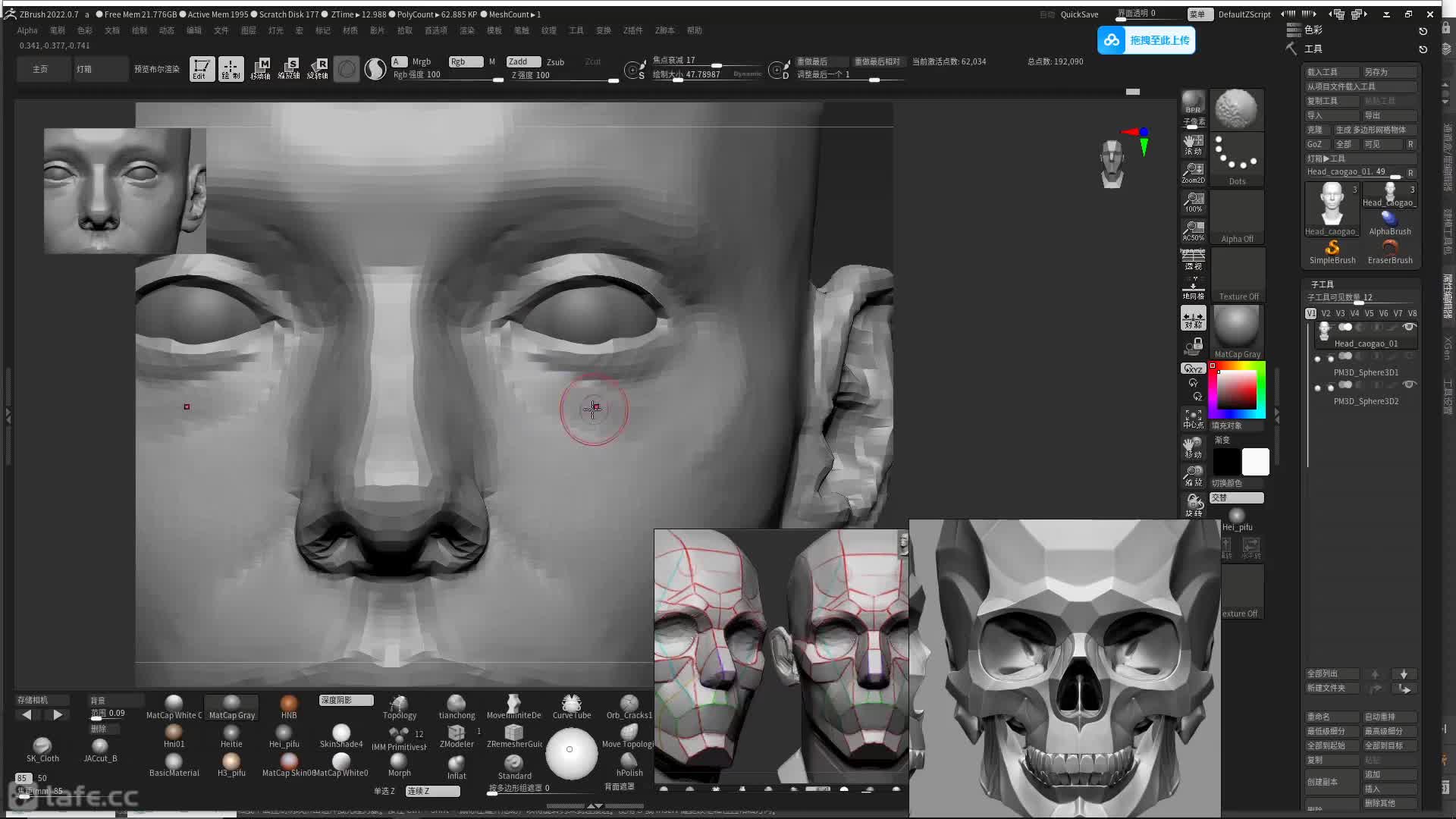
Task: Select the Draw (绘制) mode icon
Action: (x=231, y=69)
